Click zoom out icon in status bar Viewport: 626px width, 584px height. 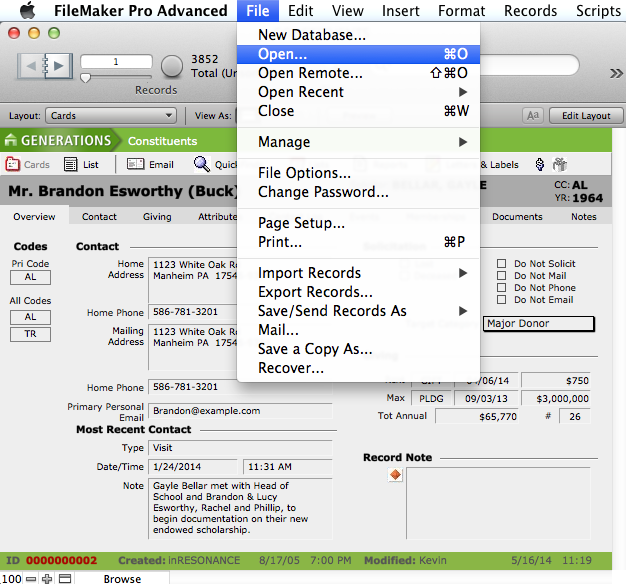point(31,578)
